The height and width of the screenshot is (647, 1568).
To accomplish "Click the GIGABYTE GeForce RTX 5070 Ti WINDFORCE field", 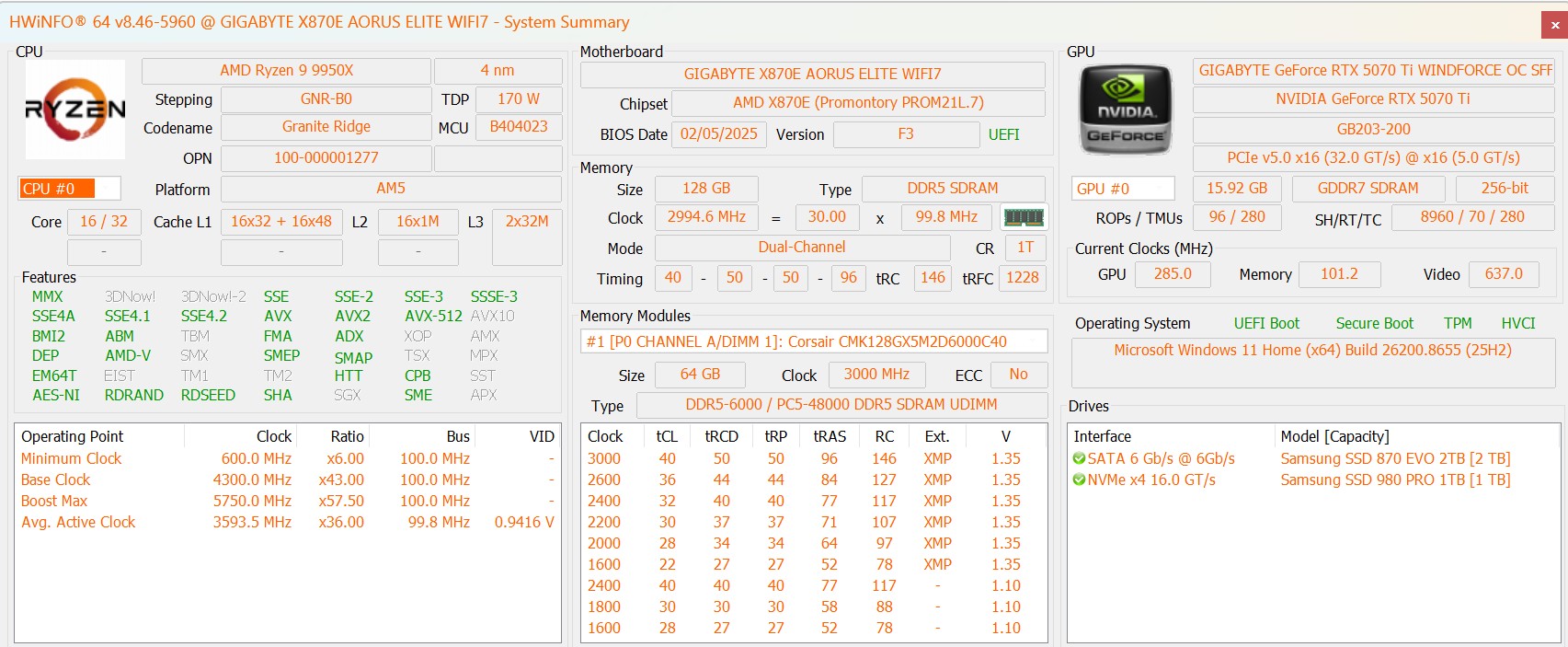I will [1374, 71].
